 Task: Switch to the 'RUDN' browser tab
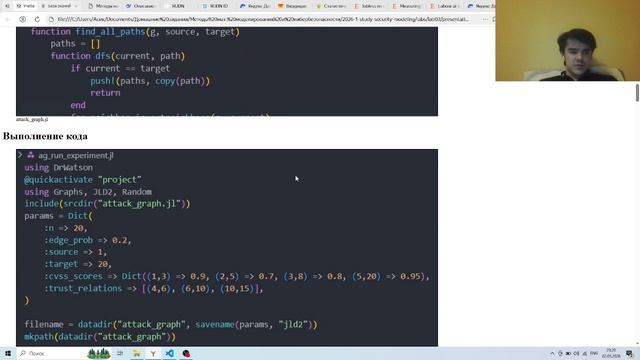pos(178,6)
